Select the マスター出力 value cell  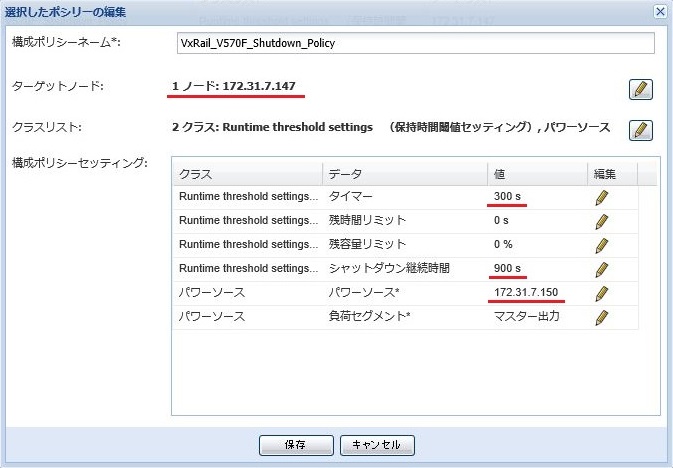coord(526,317)
